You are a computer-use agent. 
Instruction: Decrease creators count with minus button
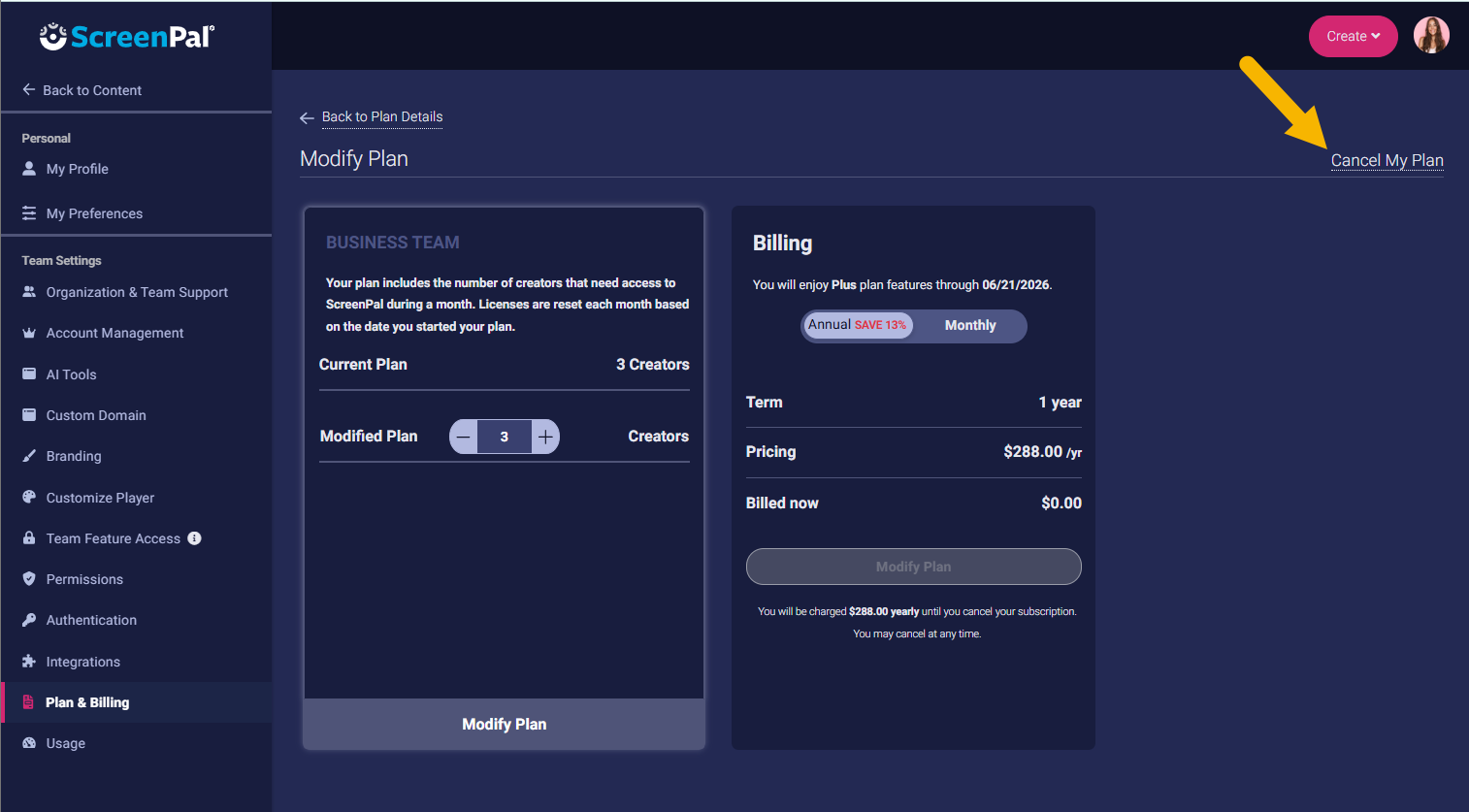[x=464, y=437]
